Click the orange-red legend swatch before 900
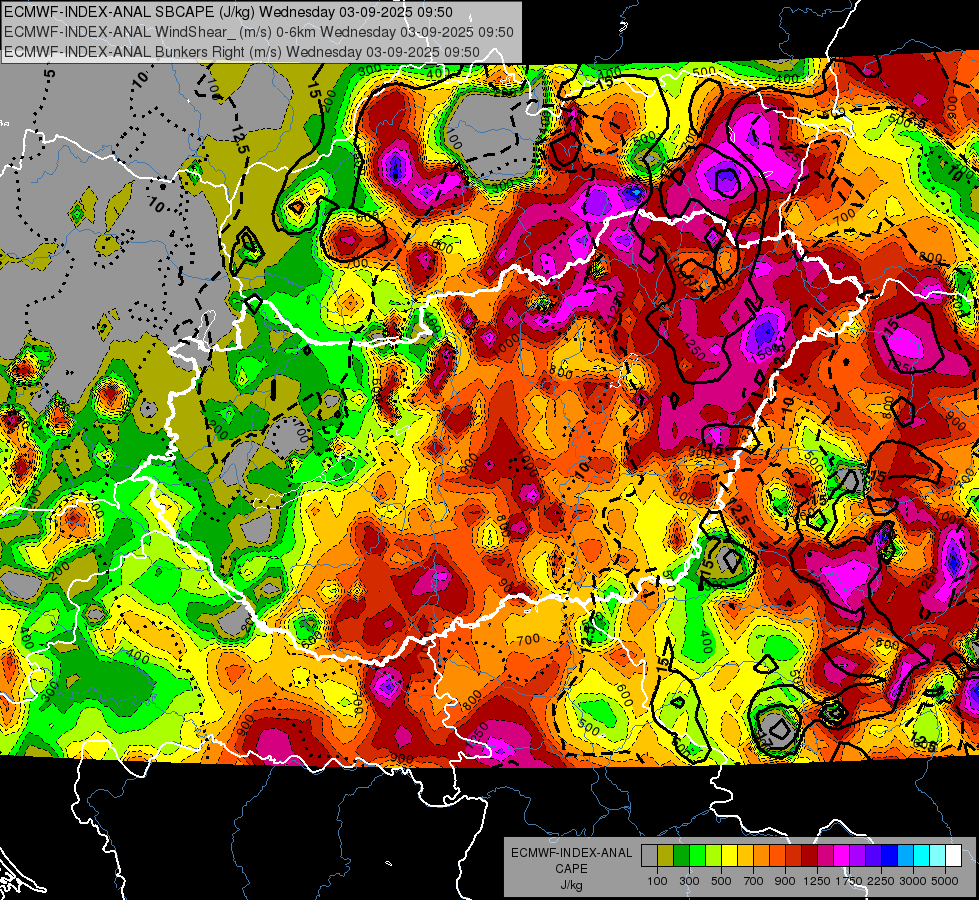This screenshot has height=900, width=979. [x=777, y=856]
